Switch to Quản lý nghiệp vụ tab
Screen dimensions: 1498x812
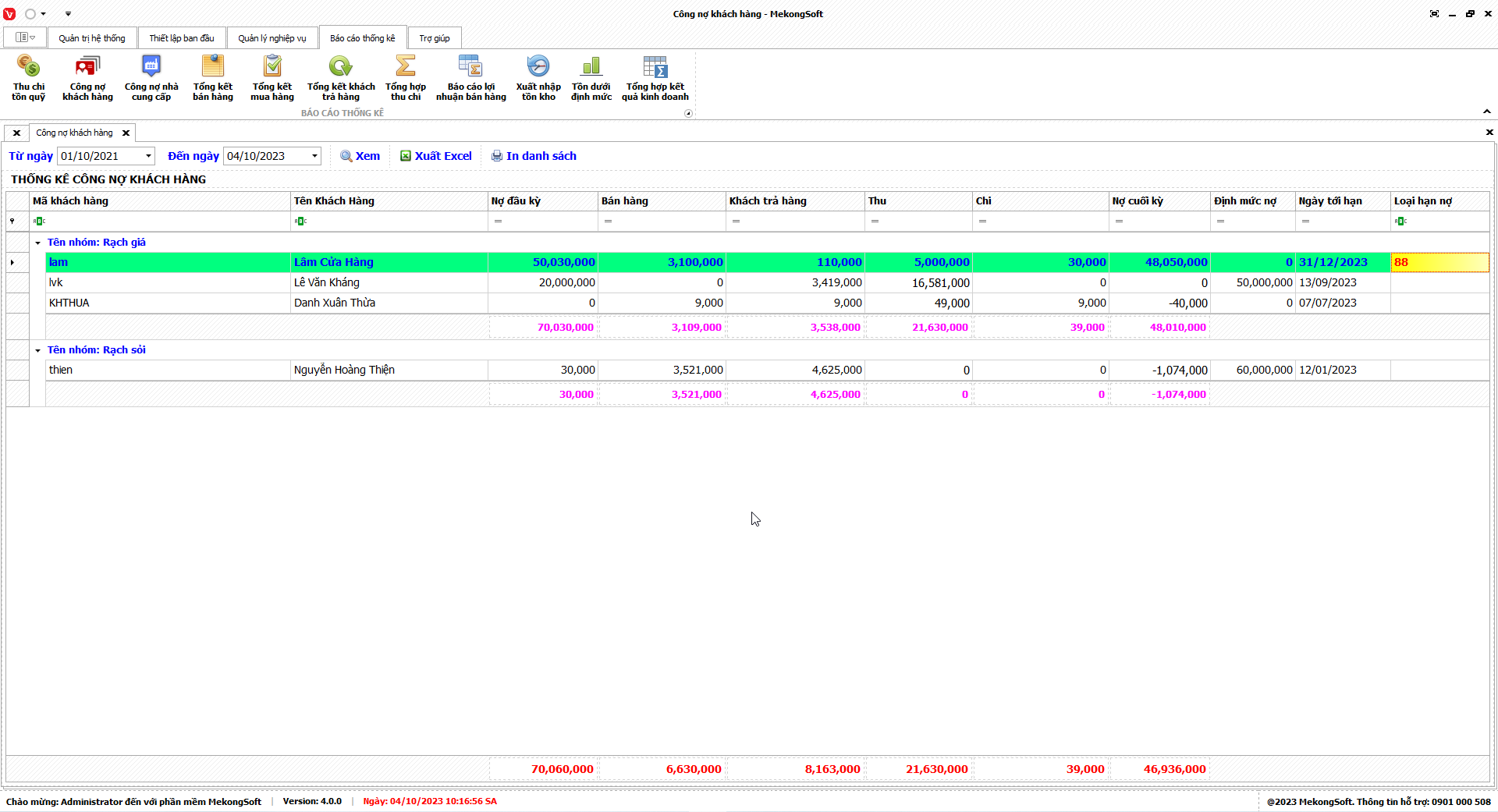tap(272, 38)
